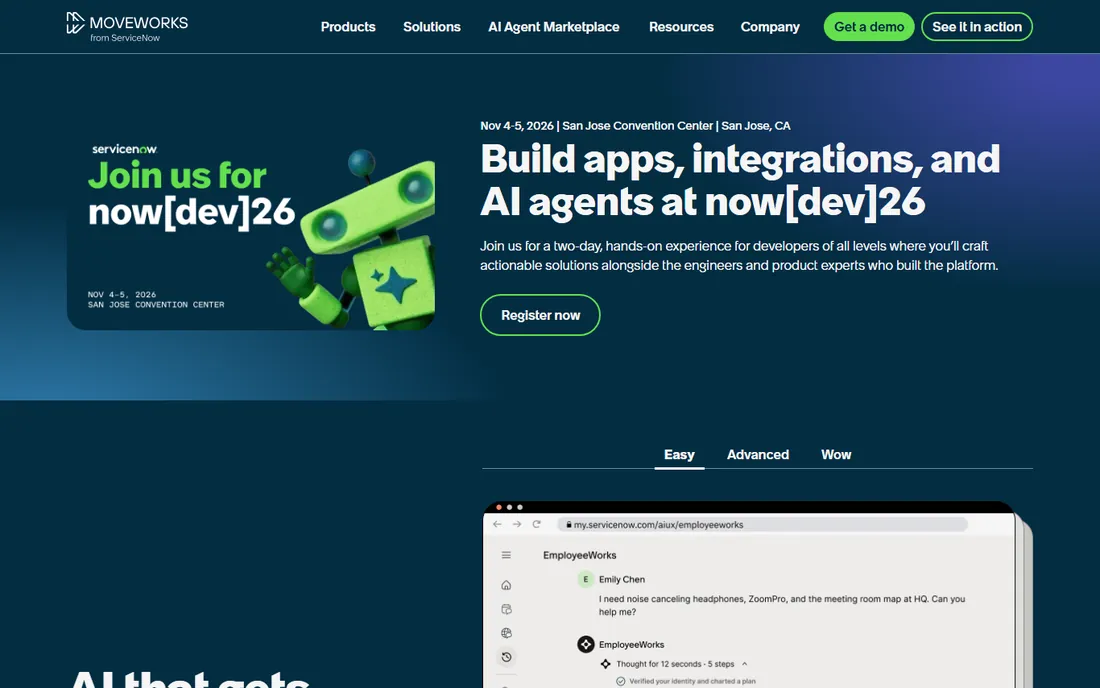Click the 'EmployeeWorks' page title in mock app
The width and height of the screenshot is (1100, 688).
(x=579, y=555)
